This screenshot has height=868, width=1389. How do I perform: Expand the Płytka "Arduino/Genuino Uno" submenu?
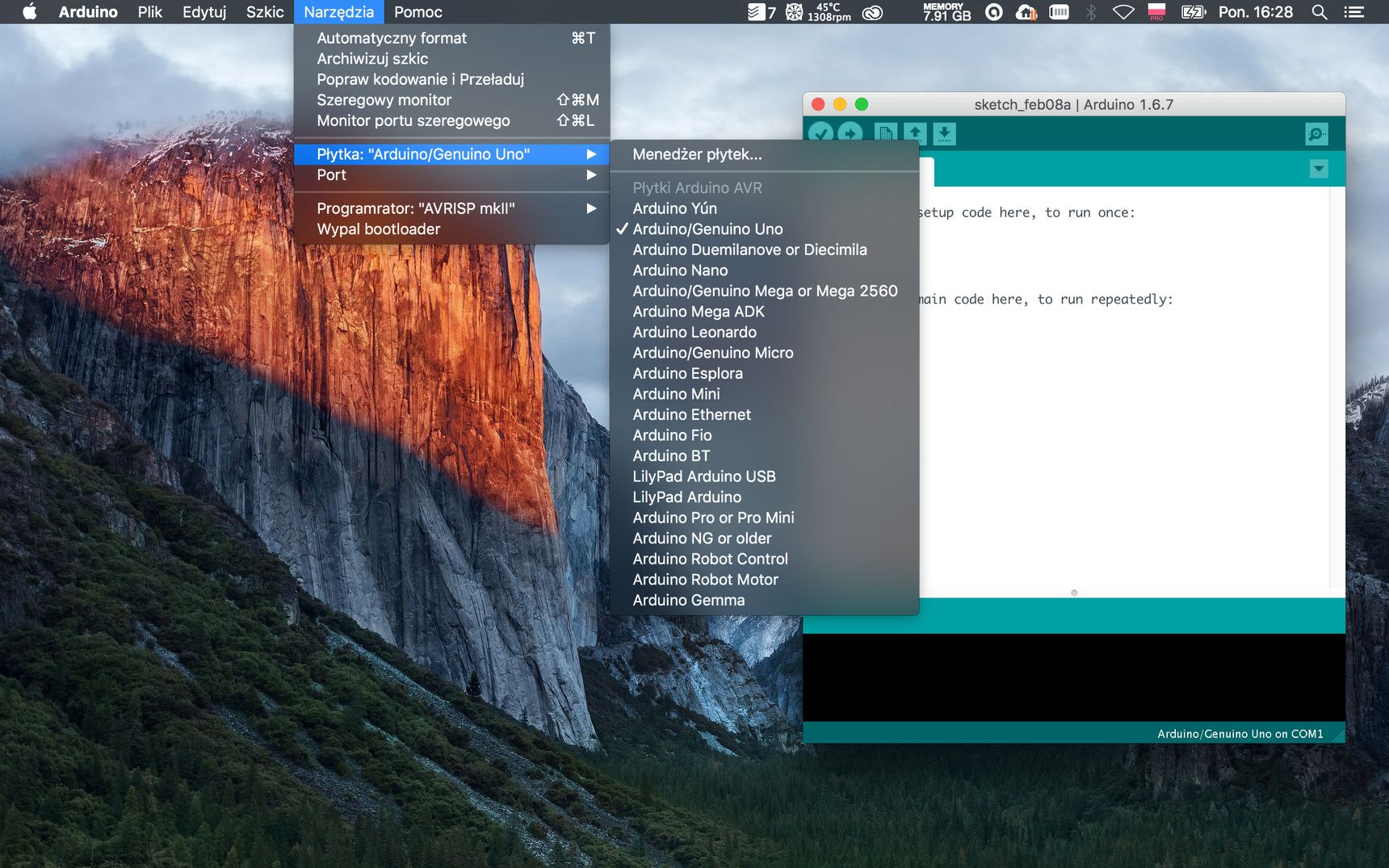tap(451, 154)
